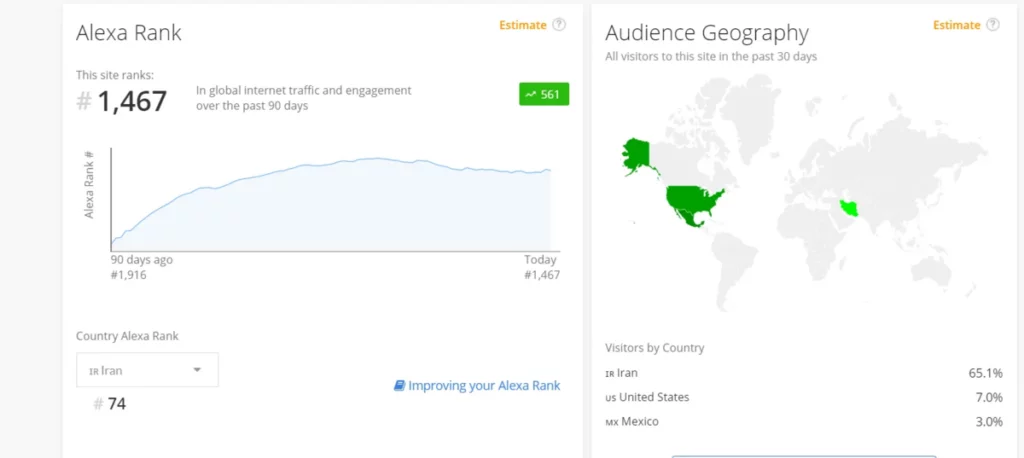
Task: Click the Audience Geography heading
Action: tap(706, 32)
